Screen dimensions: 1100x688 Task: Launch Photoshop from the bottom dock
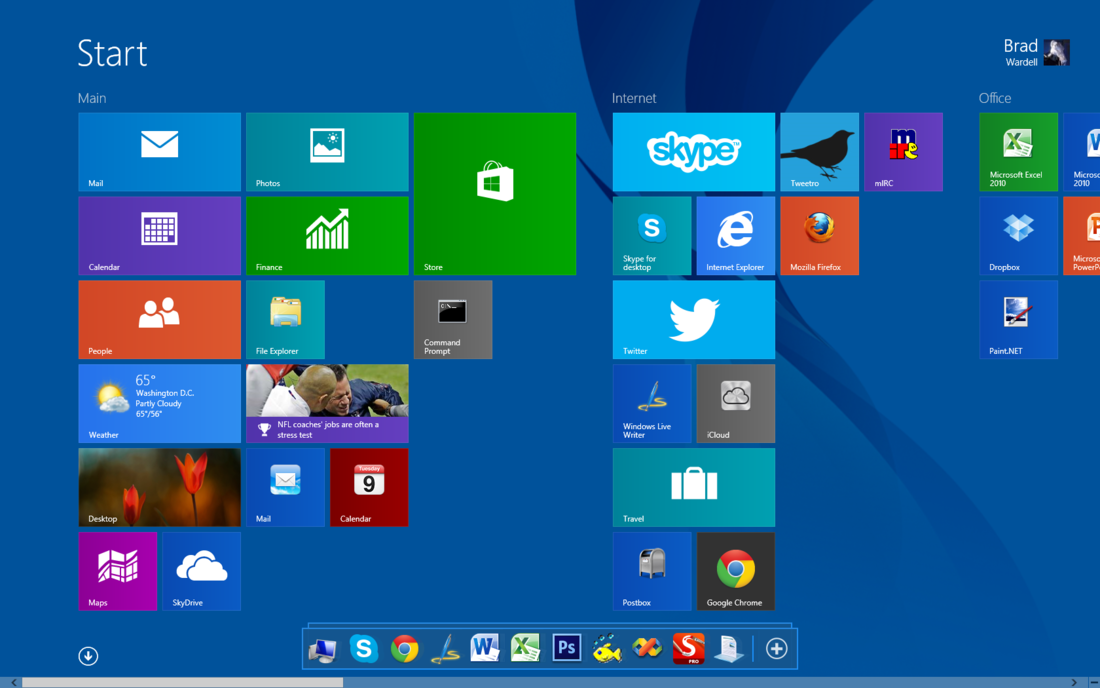click(566, 649)
